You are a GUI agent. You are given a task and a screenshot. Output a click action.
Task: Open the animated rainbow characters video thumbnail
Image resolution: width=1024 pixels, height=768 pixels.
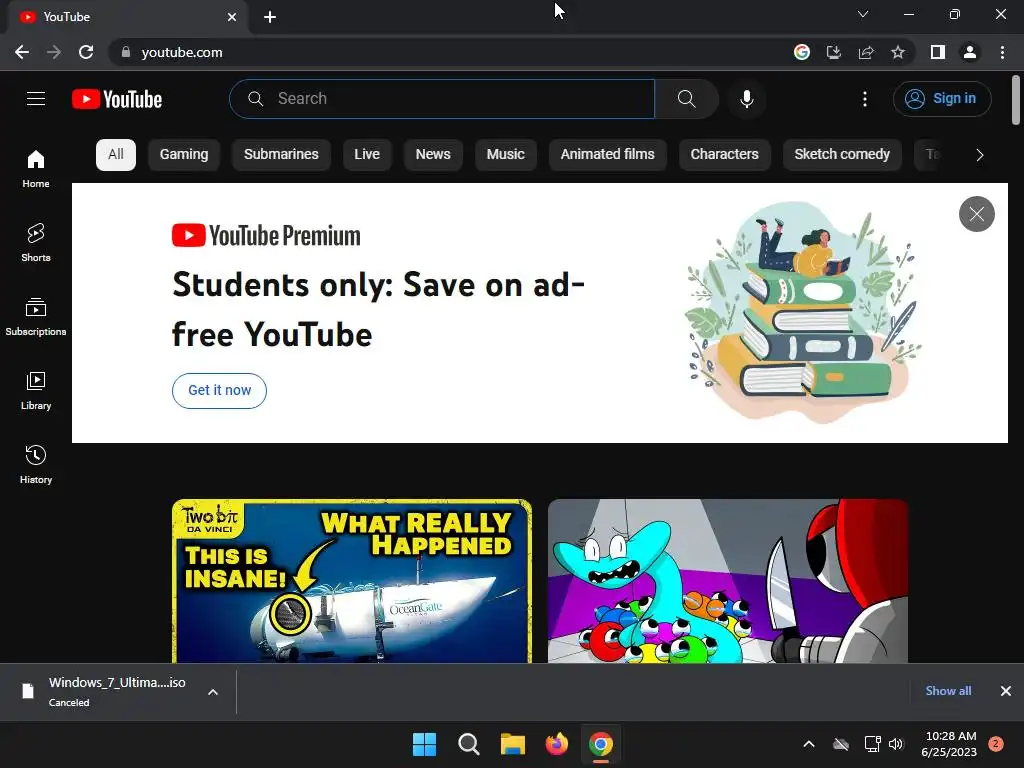click(728, 581)
